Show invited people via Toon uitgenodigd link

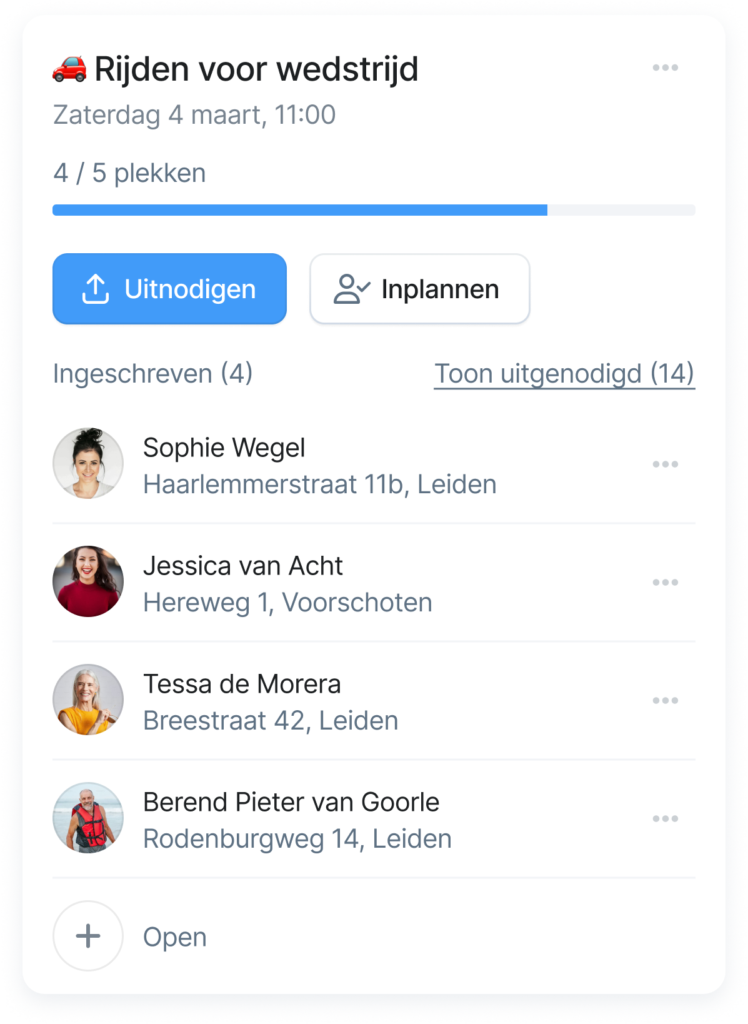(x=564, y=374)
